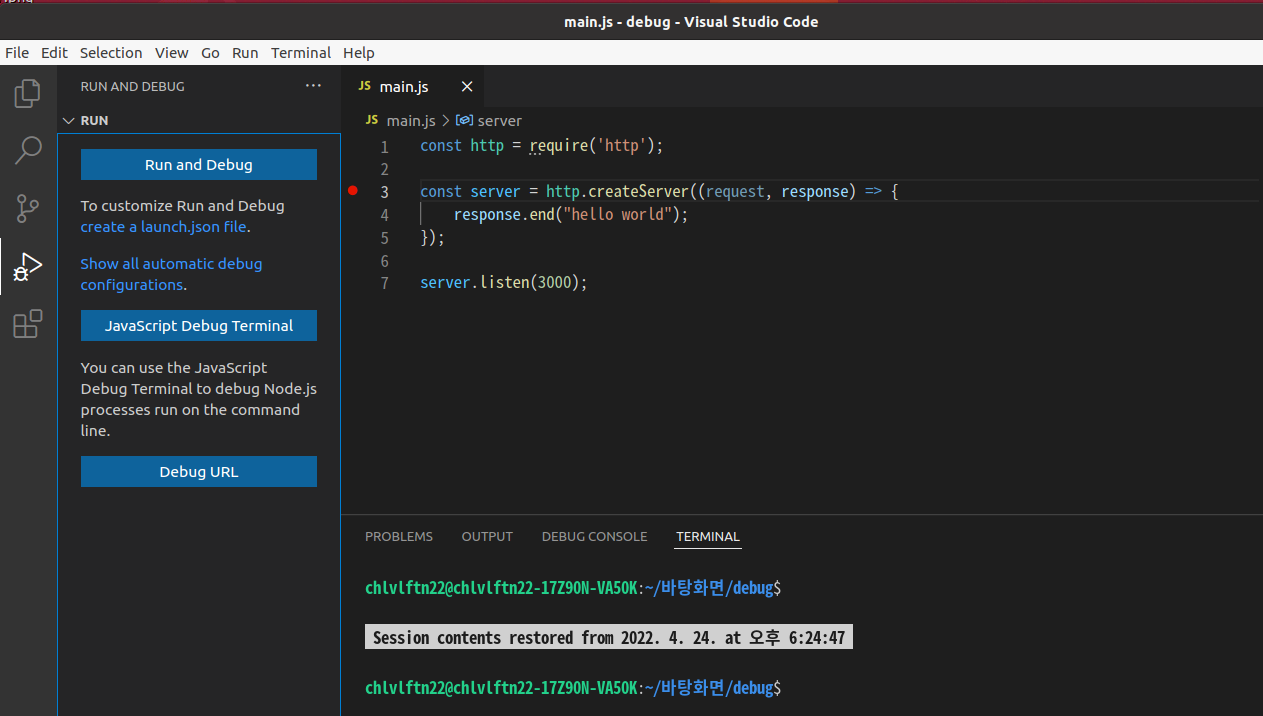Open the Go menu
The width and height of the screenshot is (1263, 716).
click(x=210, y=53)
